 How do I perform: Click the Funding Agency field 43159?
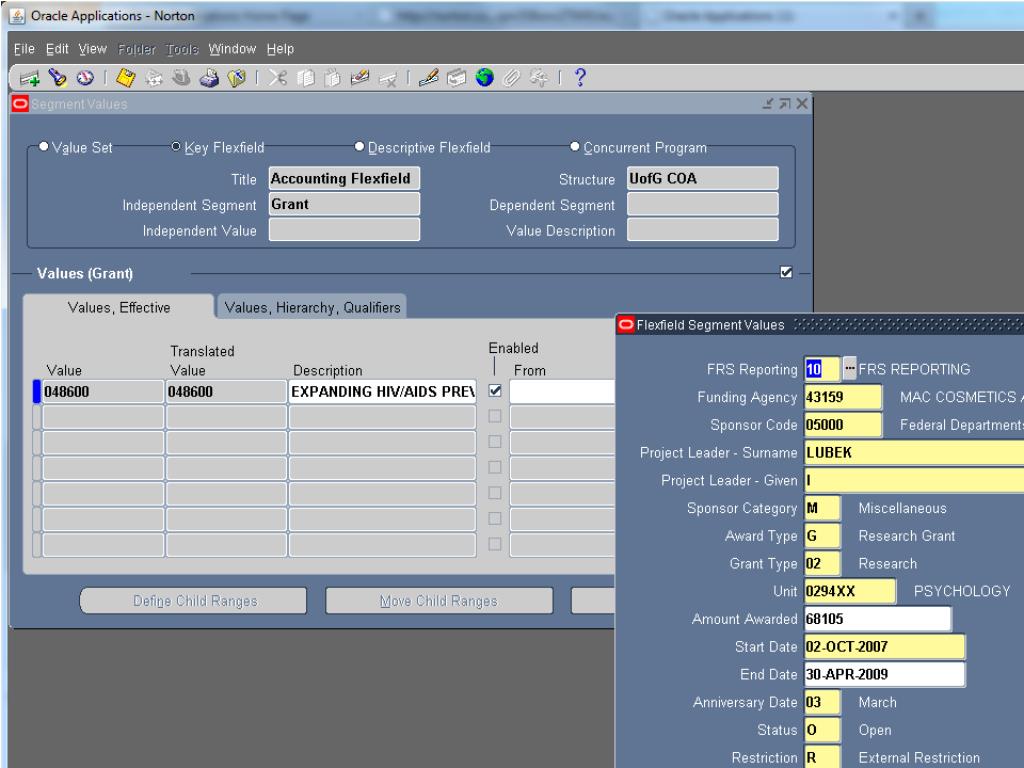(842, 396)
